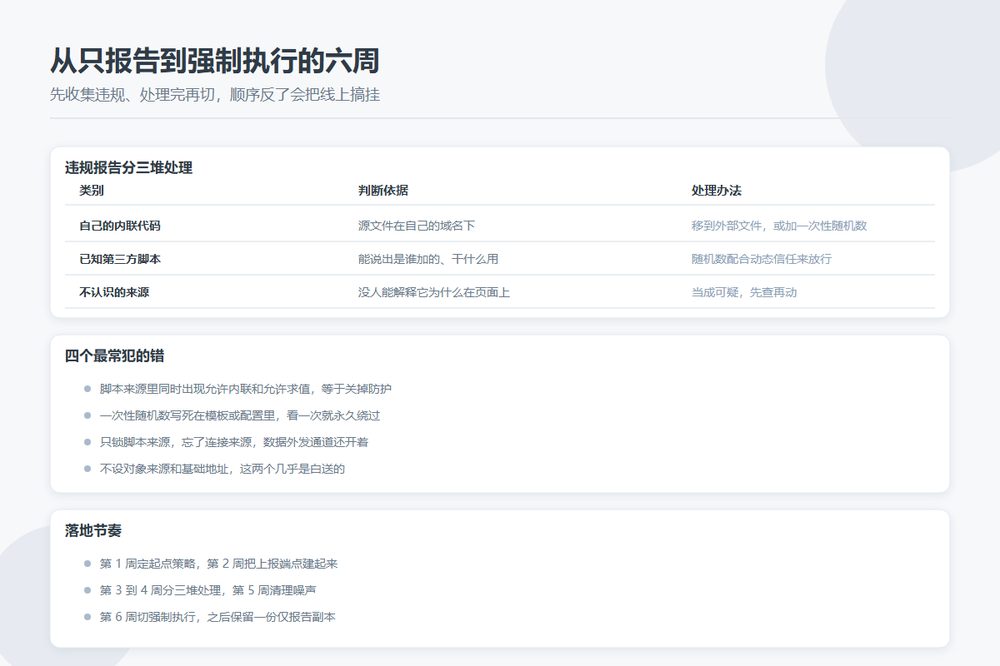Select table cell 已知第三方脚本

[120, 259]
